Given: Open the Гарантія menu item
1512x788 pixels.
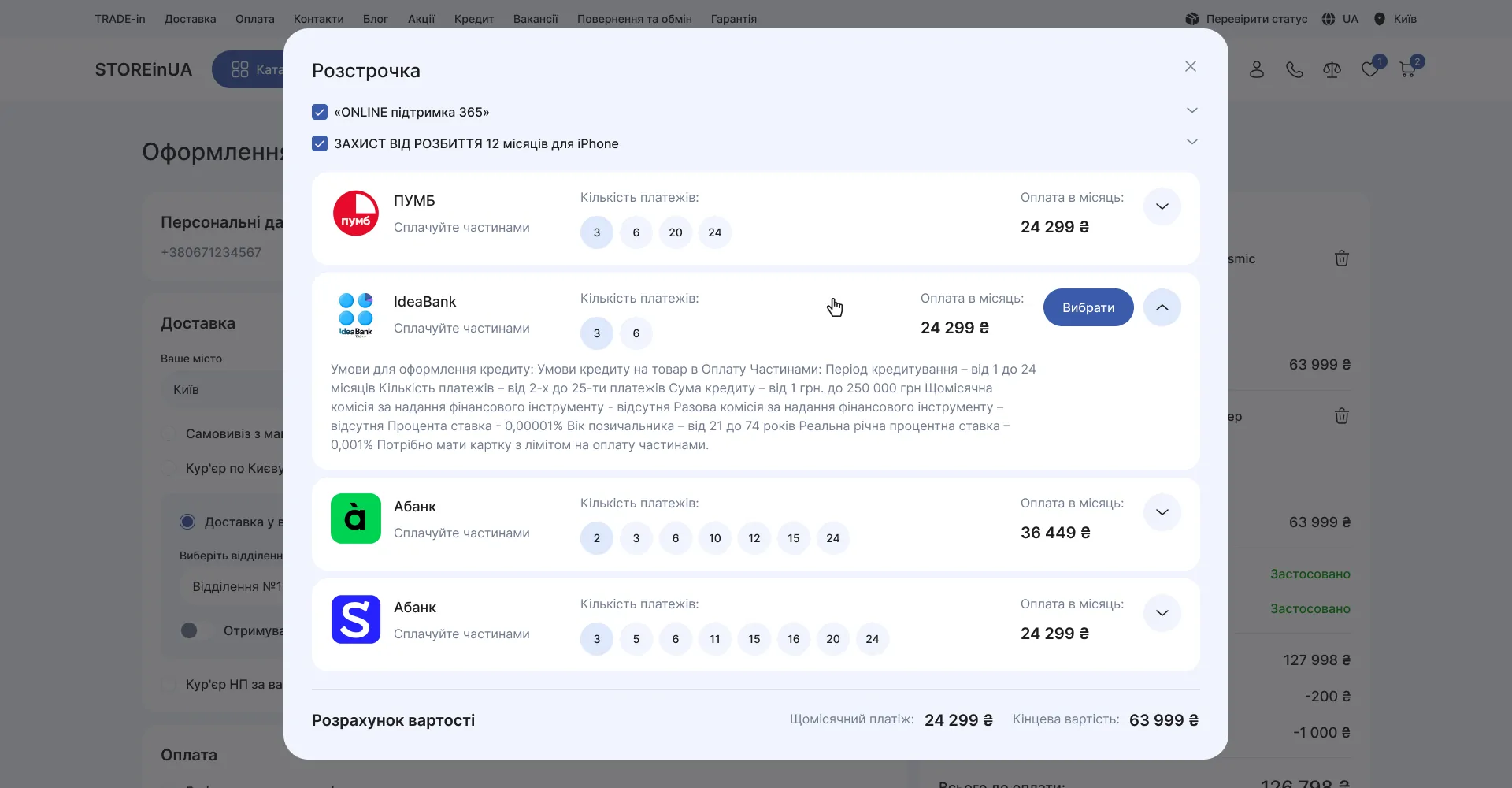Looking at the screenshot, I should [734, 19].
